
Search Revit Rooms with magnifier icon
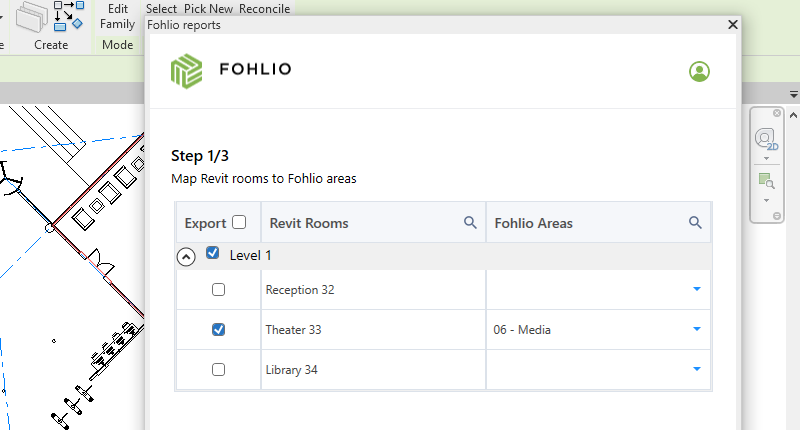coord(470,222)
